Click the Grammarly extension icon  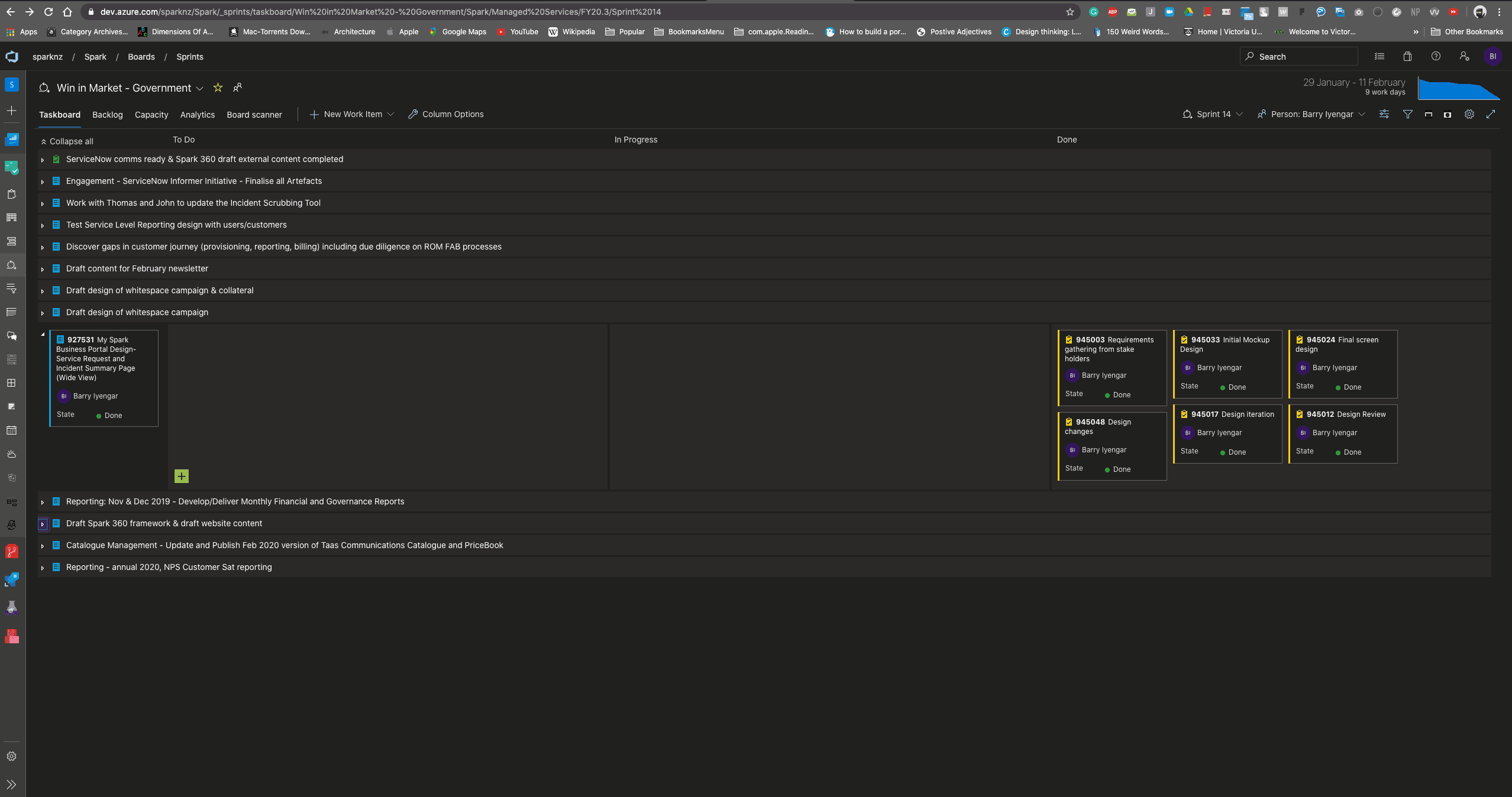1094,12
